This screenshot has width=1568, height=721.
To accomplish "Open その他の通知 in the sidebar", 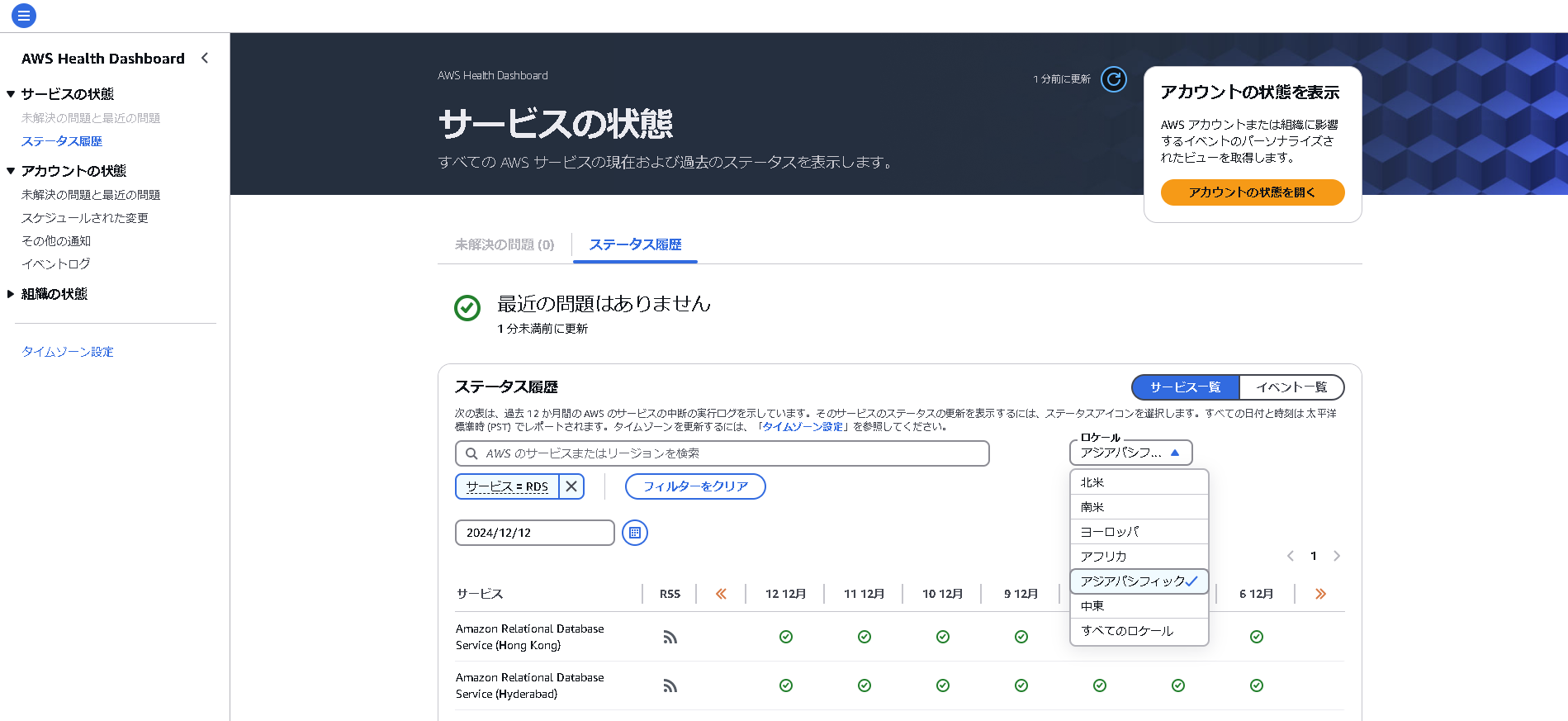I will coord(56,241).
